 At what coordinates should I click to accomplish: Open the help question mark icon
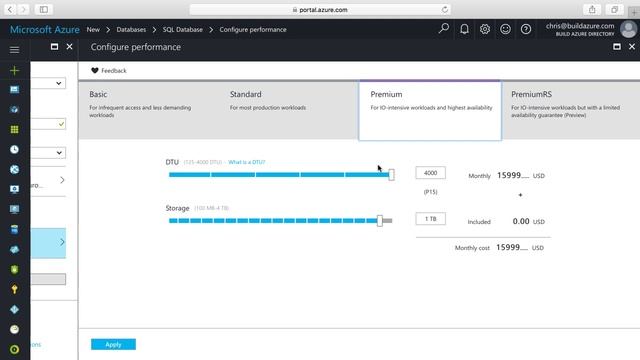pyautogui.click(x=526, y=29)
